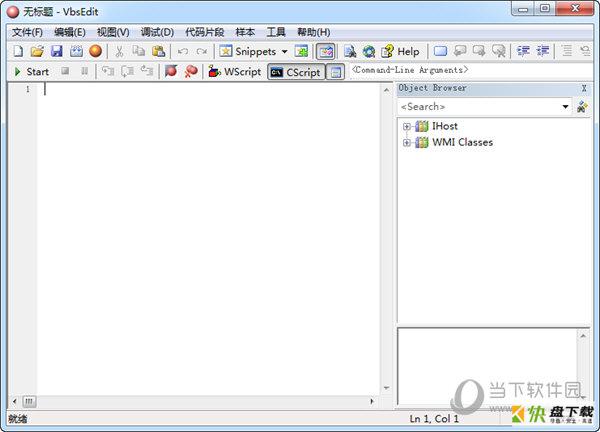Save the script with floppy disk icon
Screen dimensions: 600x432
pyautogui.click(x=57, y=51)
